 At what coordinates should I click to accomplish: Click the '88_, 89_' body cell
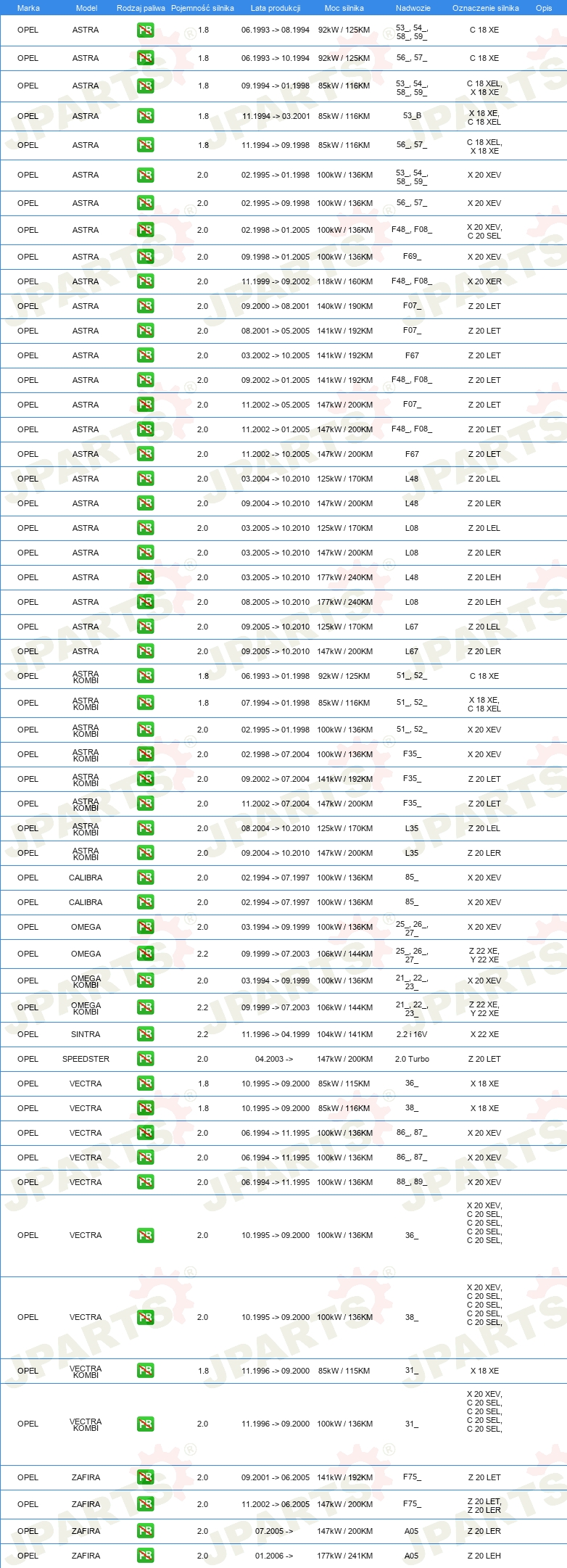tap(412, 1182)
